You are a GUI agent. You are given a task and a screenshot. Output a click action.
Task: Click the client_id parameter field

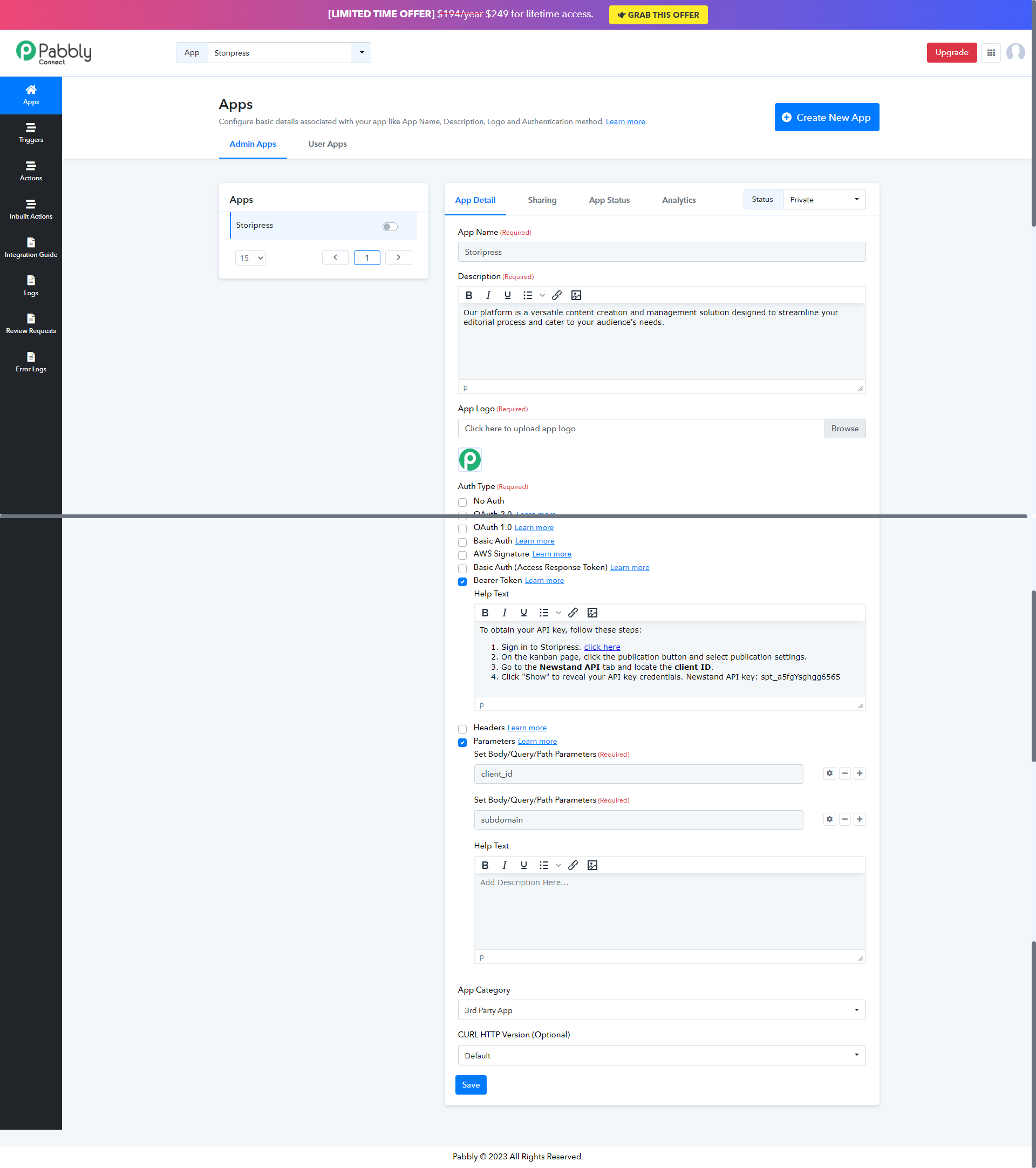[638, 773]
